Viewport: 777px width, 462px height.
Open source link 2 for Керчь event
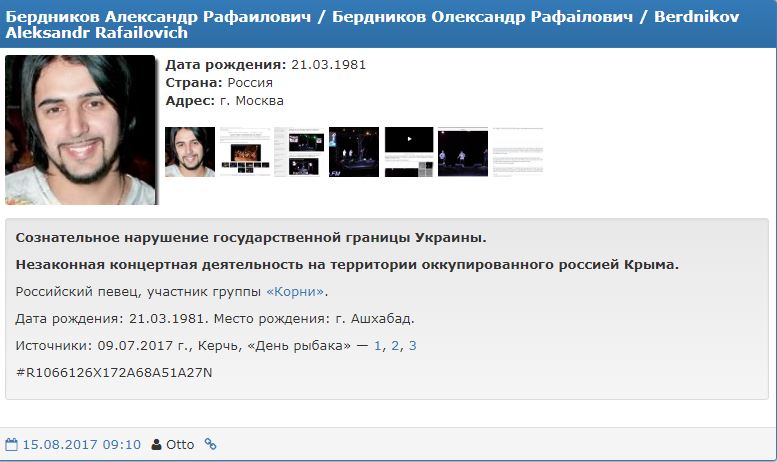[x=395, y=346]
